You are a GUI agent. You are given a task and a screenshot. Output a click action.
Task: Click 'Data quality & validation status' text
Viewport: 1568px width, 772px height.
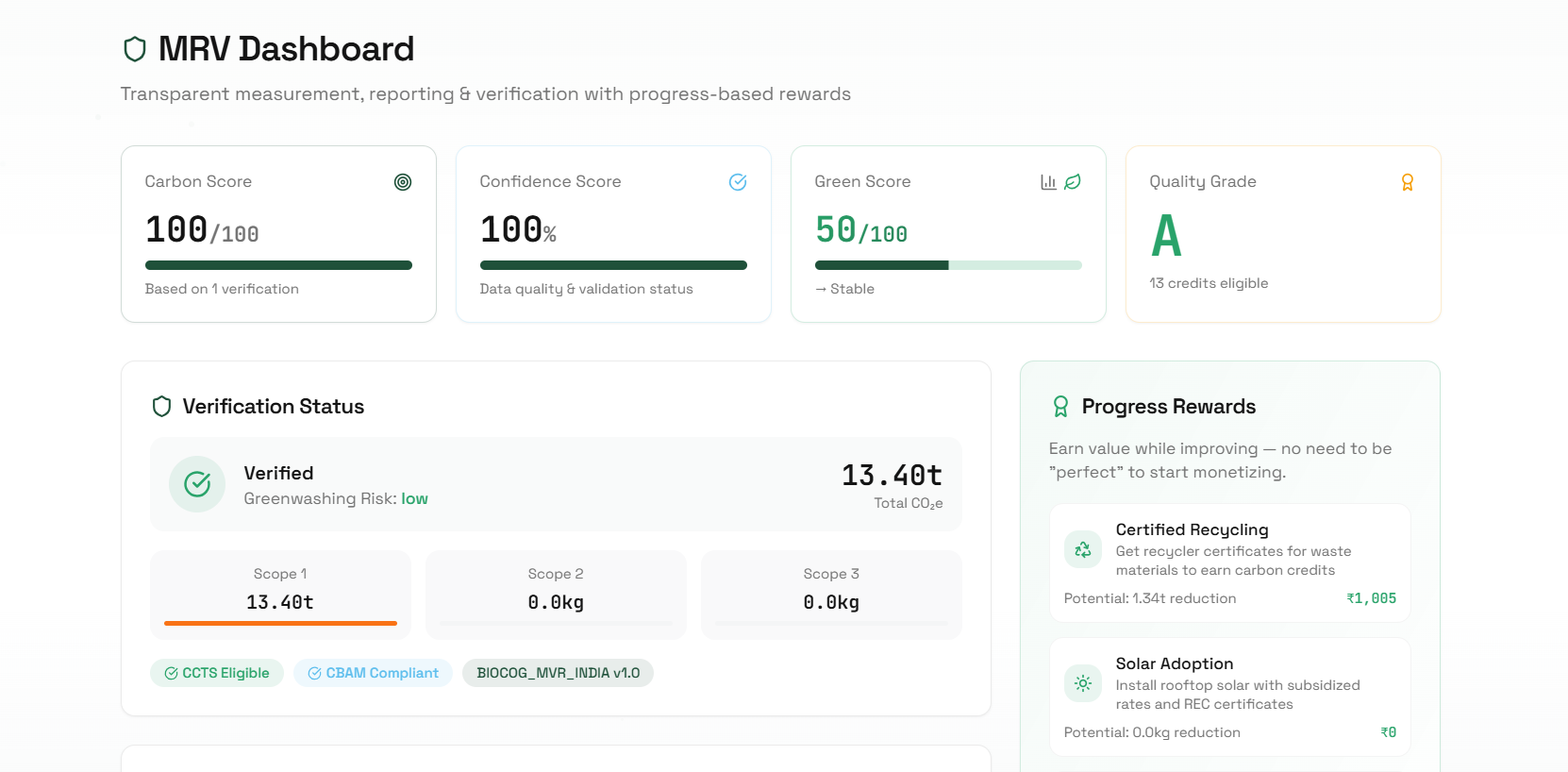[586, 289]
